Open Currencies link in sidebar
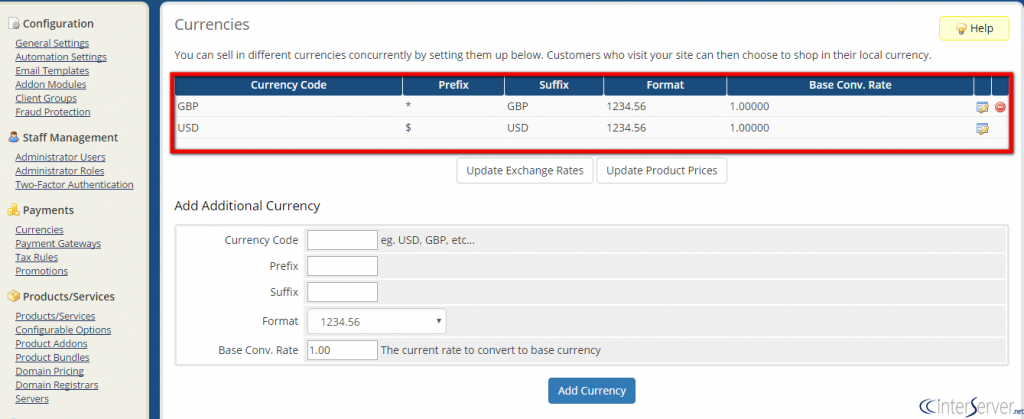The width and height of the screenshot is (1024, 419). (39, 230)
